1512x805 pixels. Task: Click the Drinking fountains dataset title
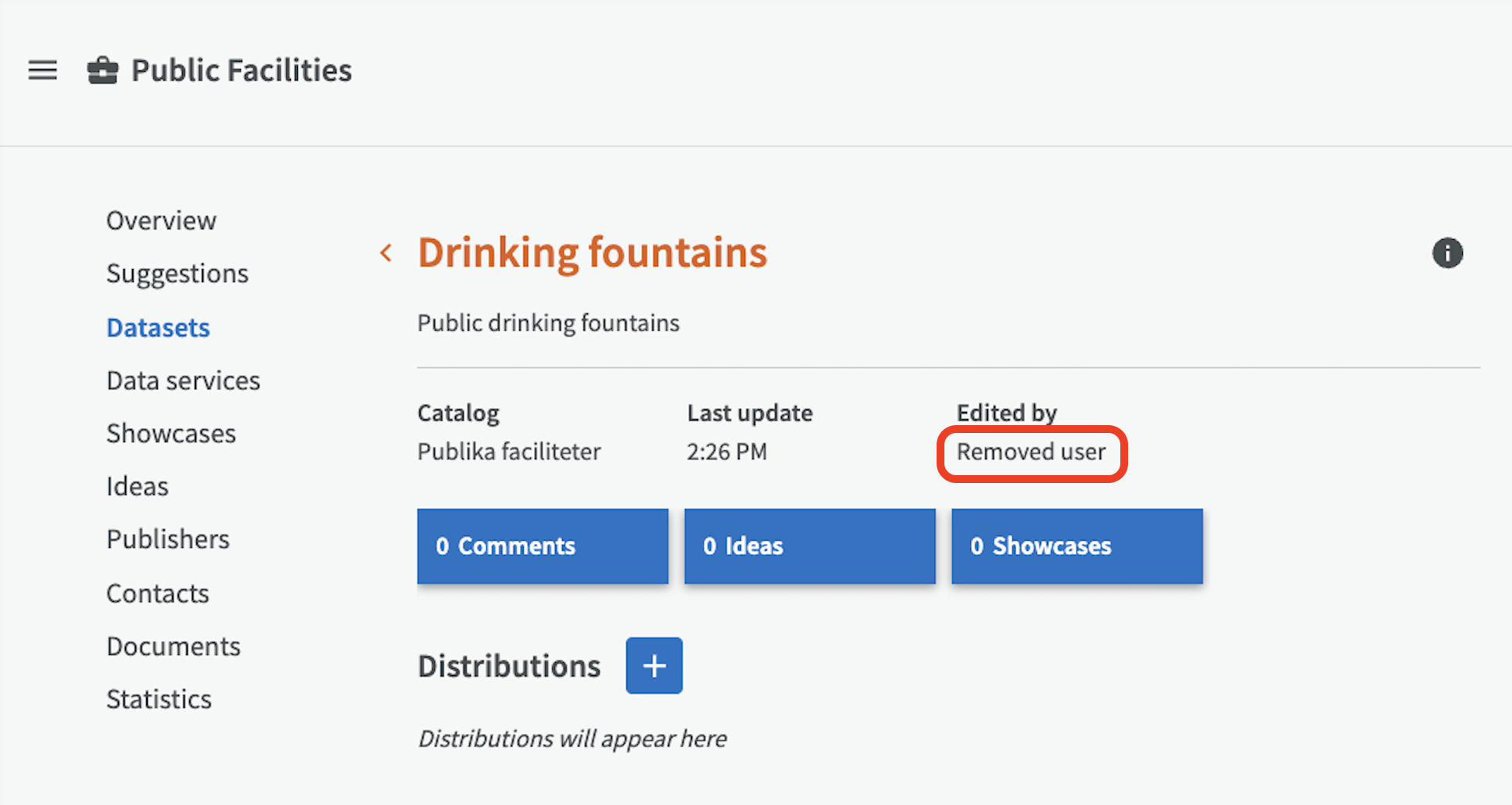tap(592, 252)
